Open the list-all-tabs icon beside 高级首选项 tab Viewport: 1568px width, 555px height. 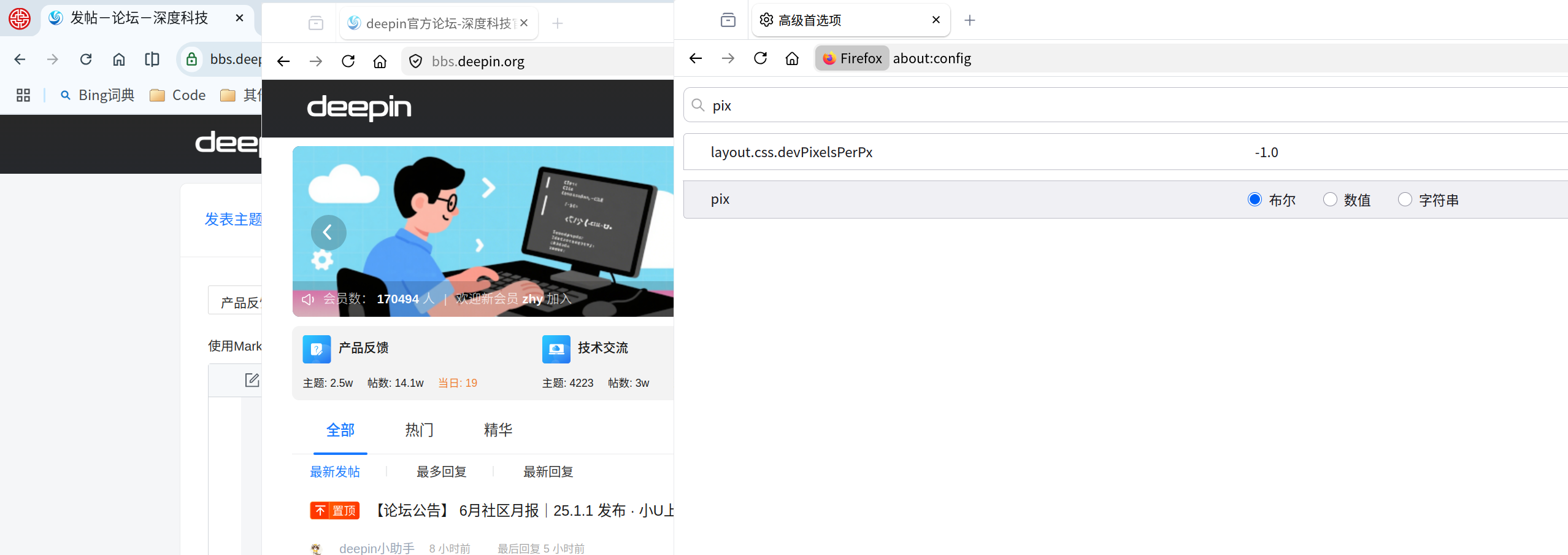point(728,20)
